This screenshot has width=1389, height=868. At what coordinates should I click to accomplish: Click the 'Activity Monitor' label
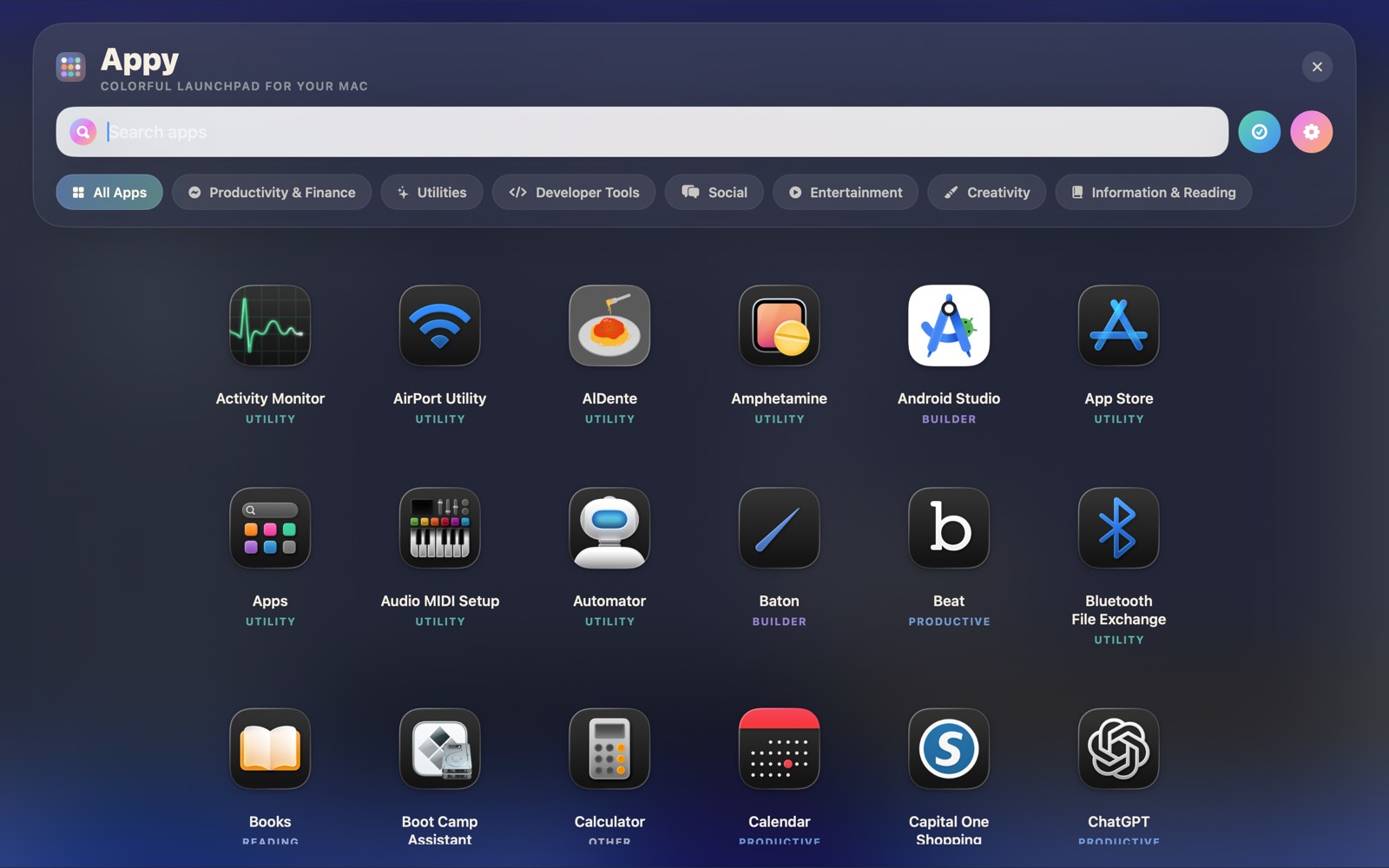coord(270,398)
